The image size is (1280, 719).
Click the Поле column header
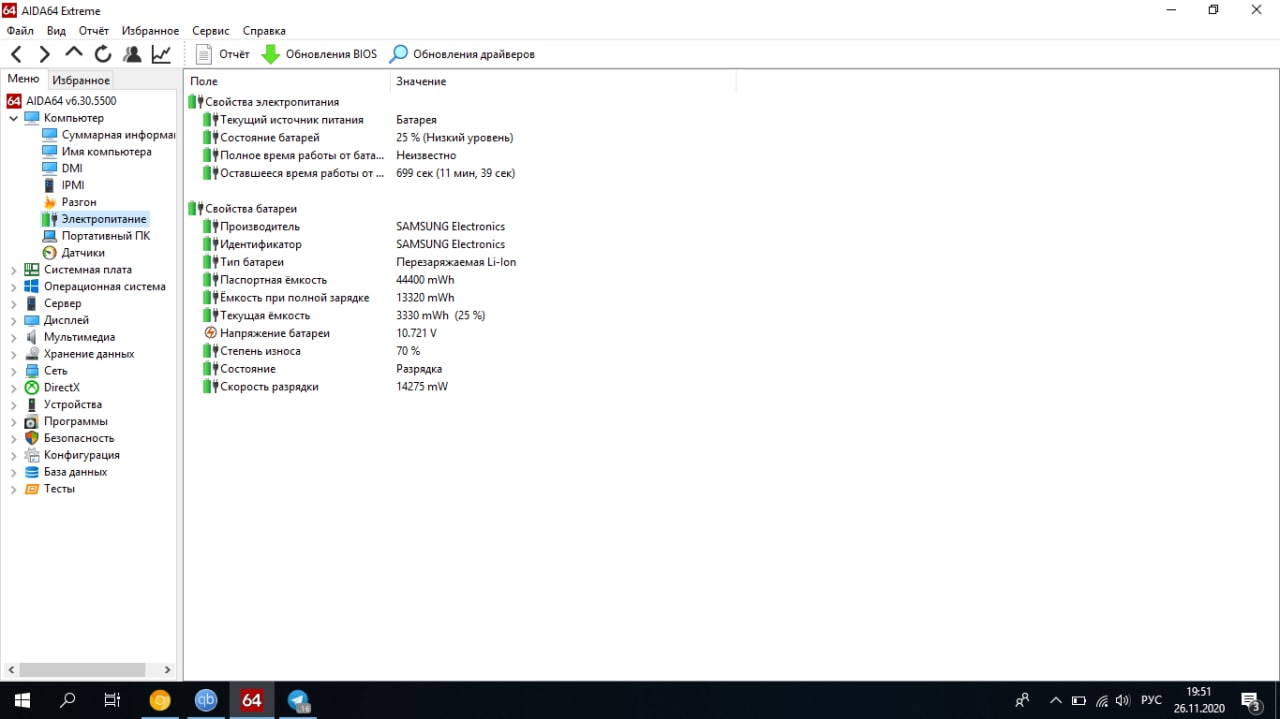click(287, 81)
